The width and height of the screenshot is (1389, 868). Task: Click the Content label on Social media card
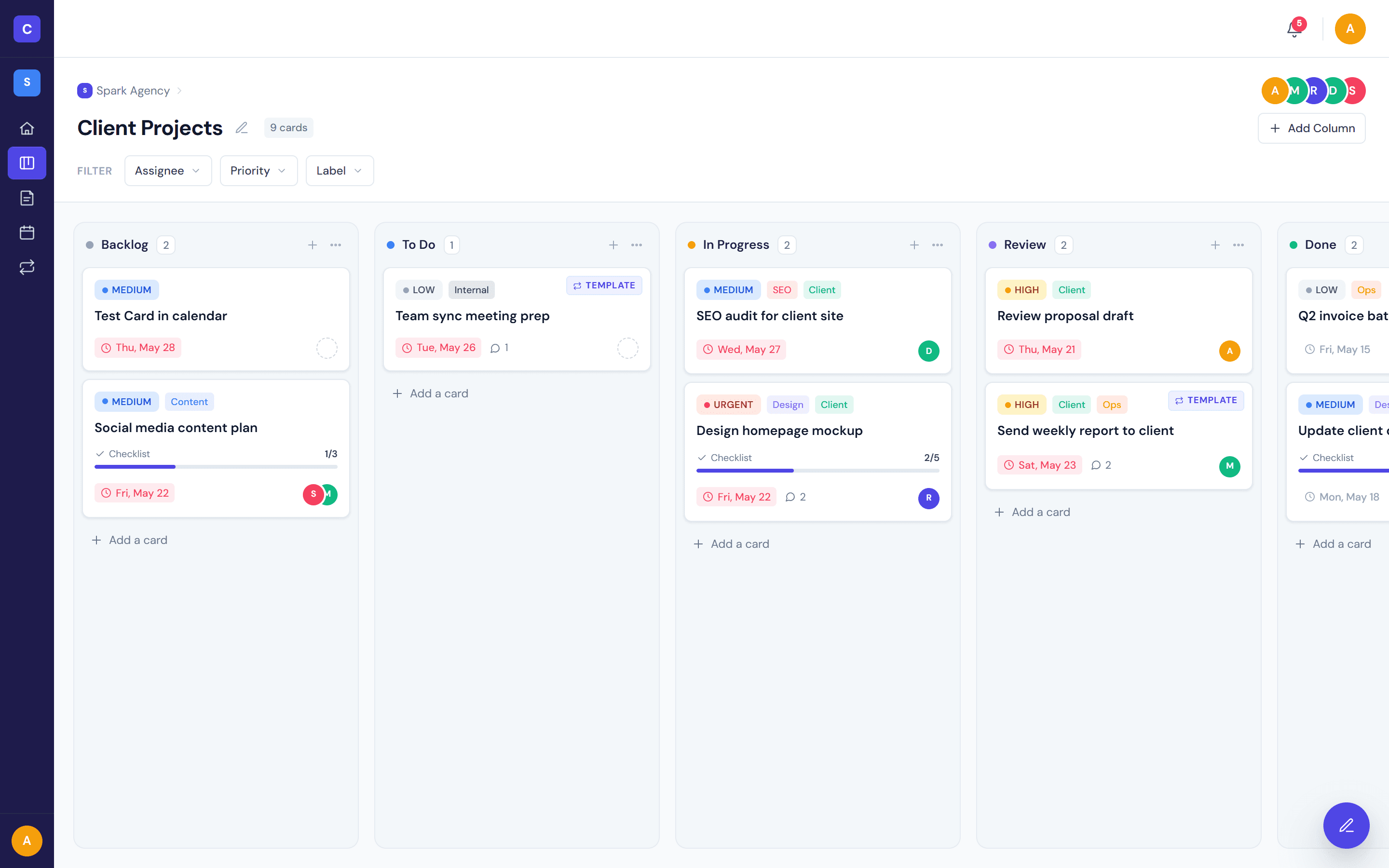[190, 402]
